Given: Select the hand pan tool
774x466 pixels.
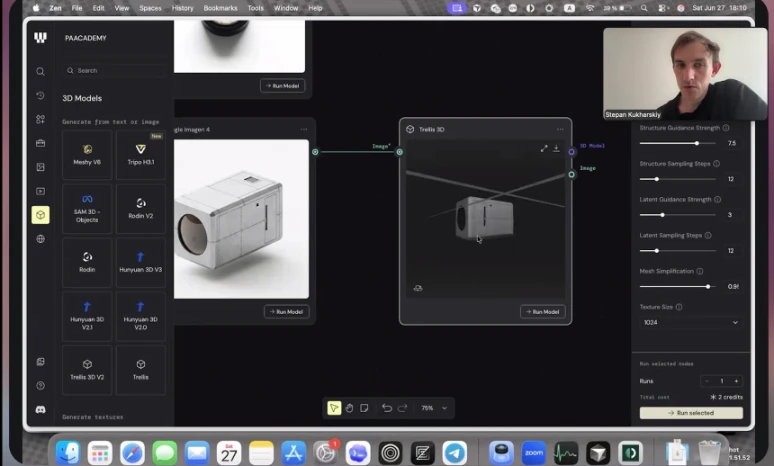Looking at the screenshot, I should coord(349,408).
